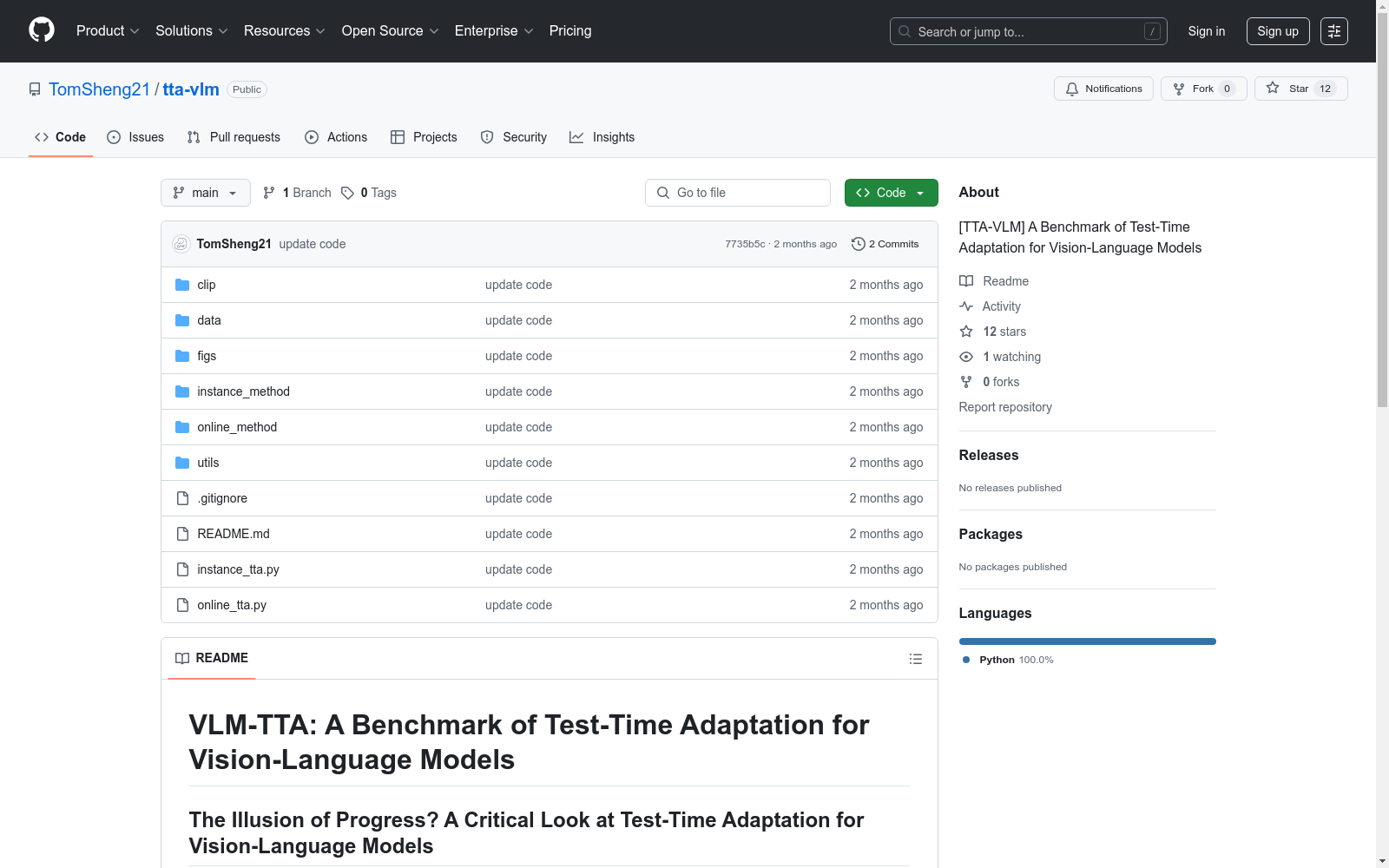Open the Packages heading link
The width and height of the screenshot is (1389, 868).
tap(991, 534)
